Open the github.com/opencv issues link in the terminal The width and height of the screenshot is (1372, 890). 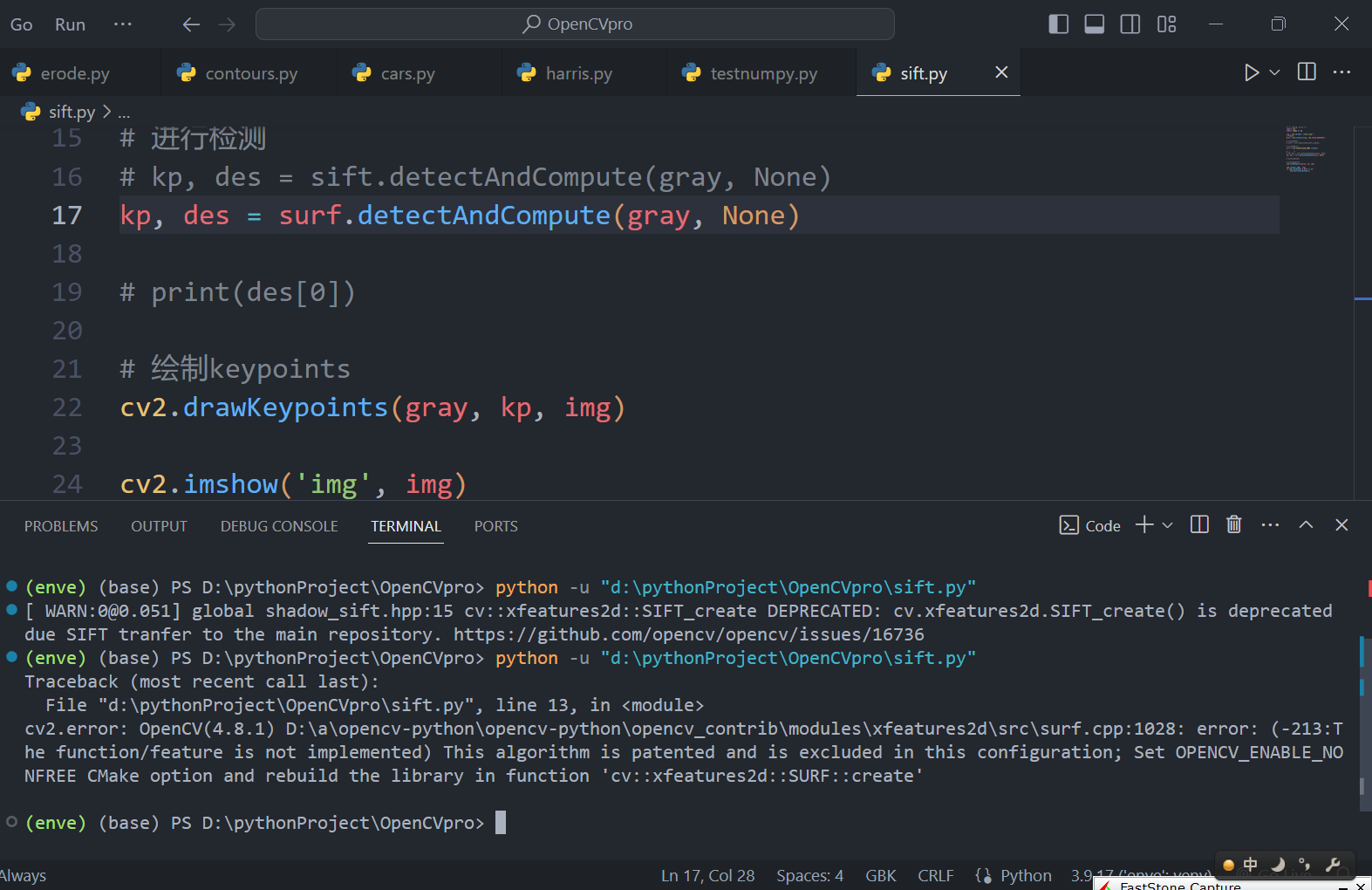688,634
